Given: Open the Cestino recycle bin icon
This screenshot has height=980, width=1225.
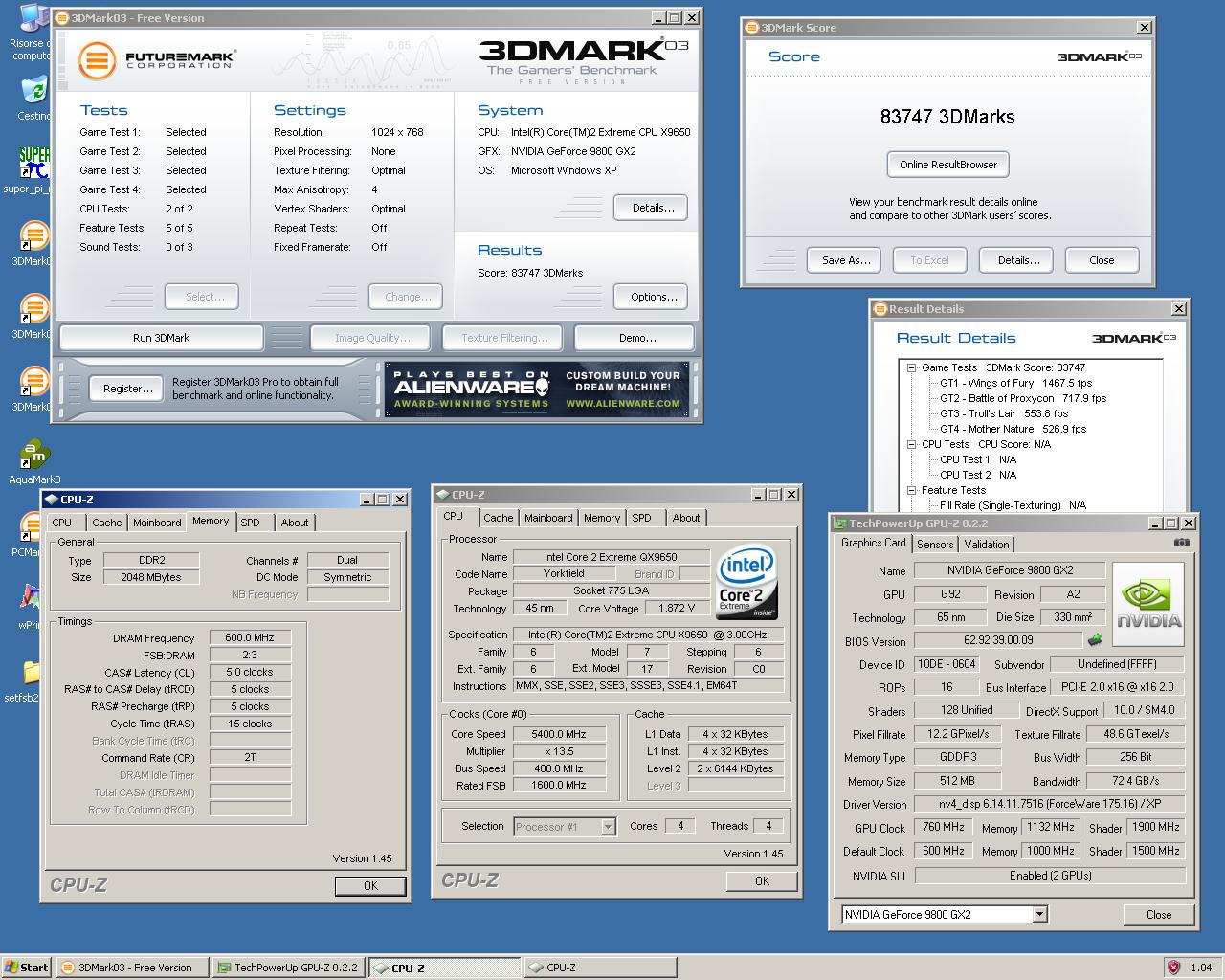Looking at the screenshot, I should pos(33,92).
